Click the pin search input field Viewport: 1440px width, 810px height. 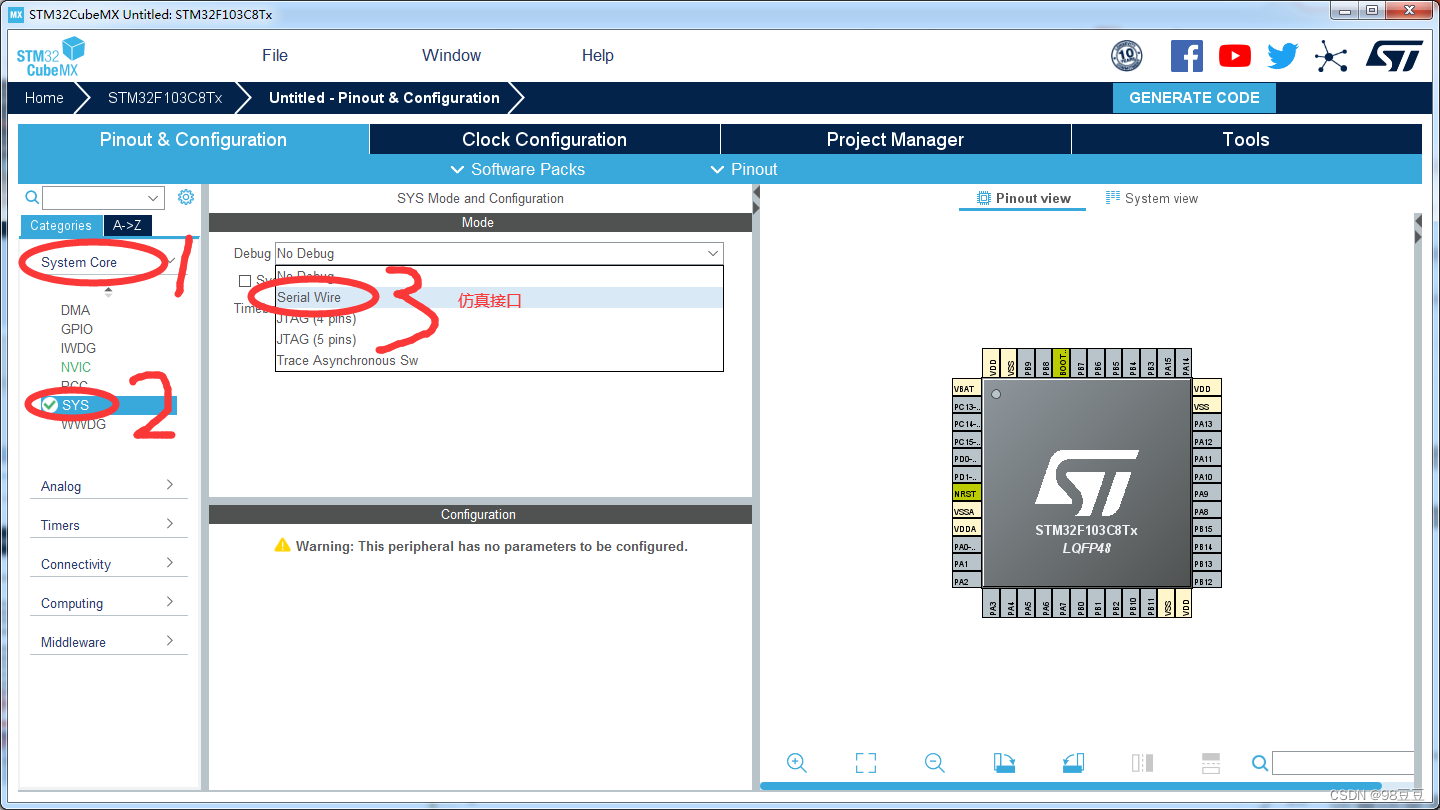pos(1343,763)
